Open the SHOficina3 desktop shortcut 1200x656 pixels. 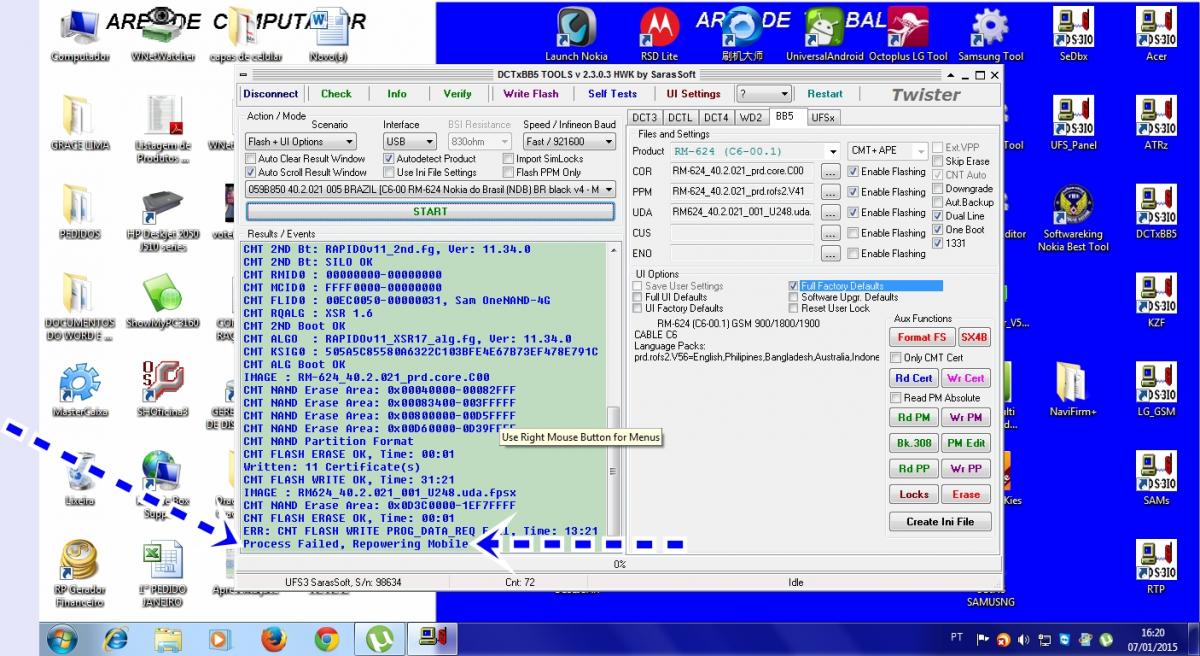point(161,389)
